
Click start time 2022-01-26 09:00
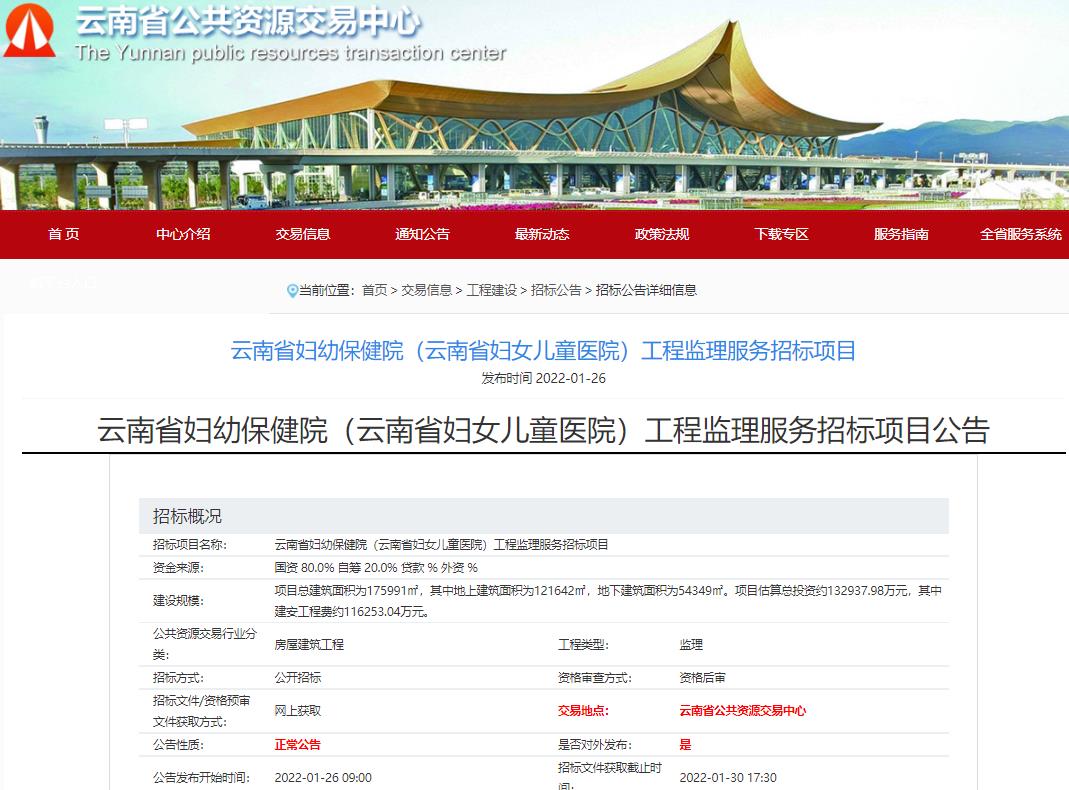323,778
